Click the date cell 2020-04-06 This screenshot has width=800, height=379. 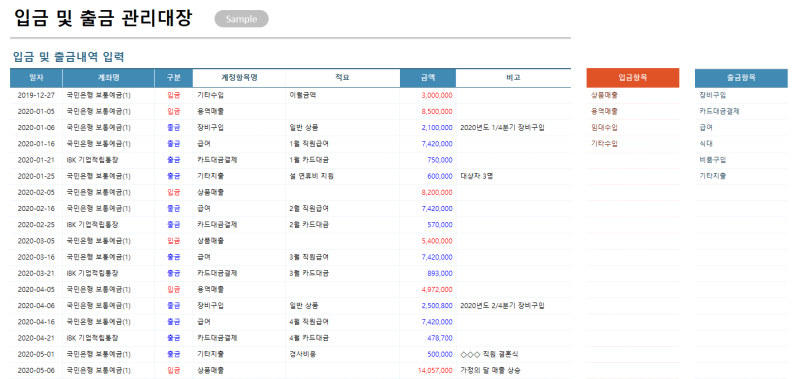pos(36,306)
